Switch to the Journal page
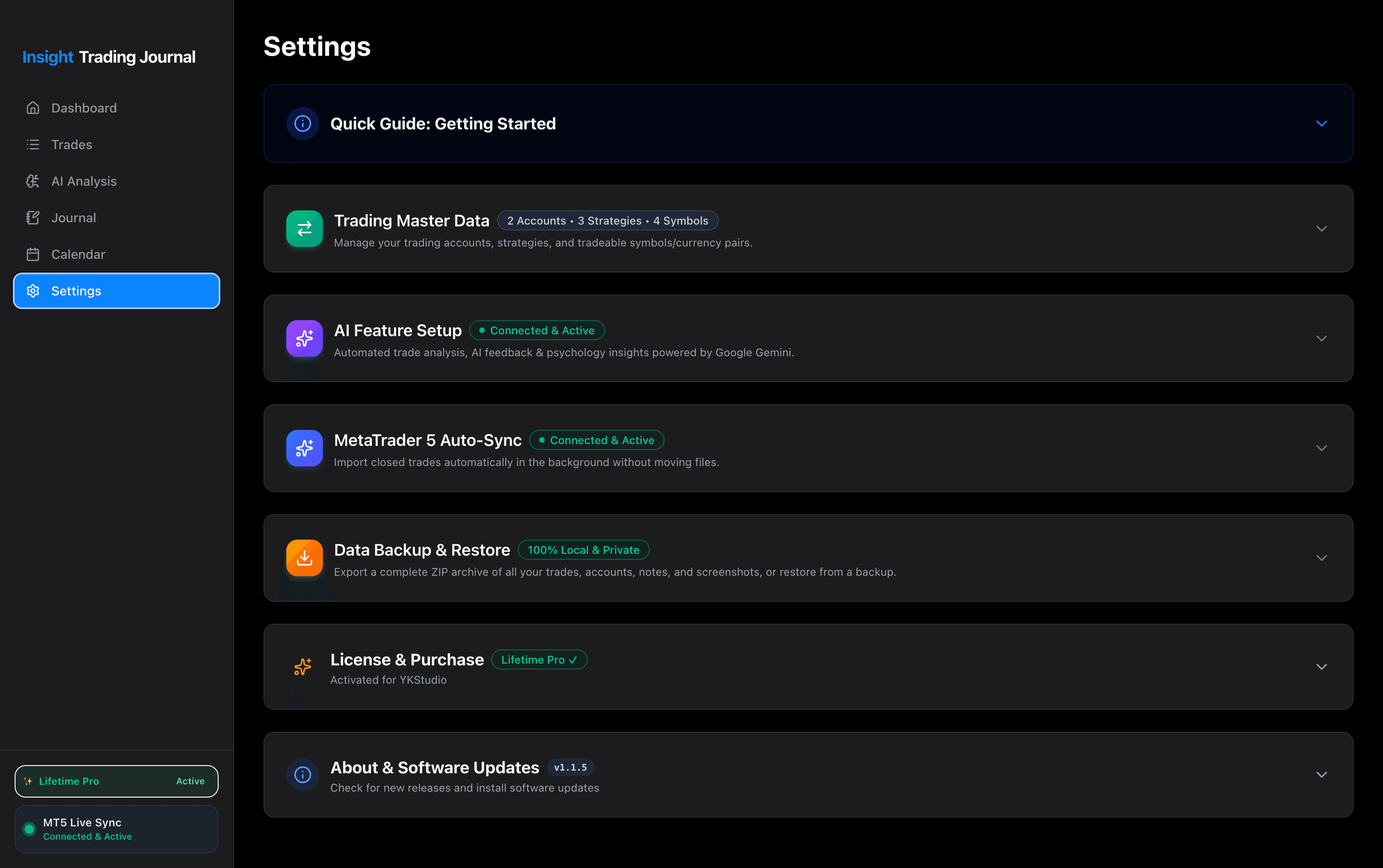1383x868 pixels. [x=117, y=218]
